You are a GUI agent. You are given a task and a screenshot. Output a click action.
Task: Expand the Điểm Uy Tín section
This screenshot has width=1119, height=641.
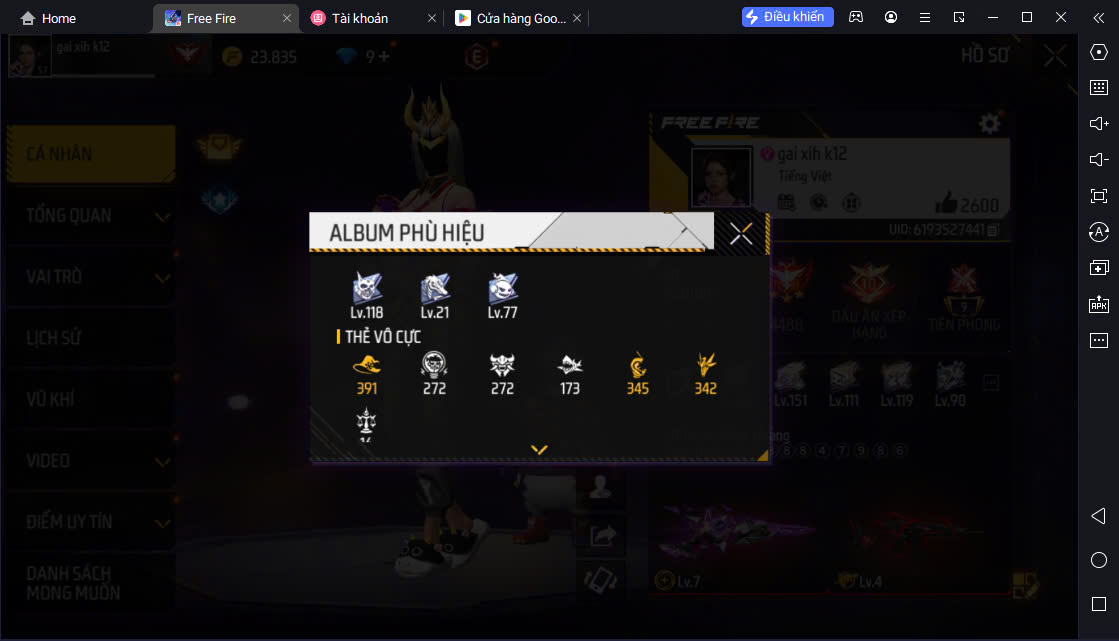(91, 522)
